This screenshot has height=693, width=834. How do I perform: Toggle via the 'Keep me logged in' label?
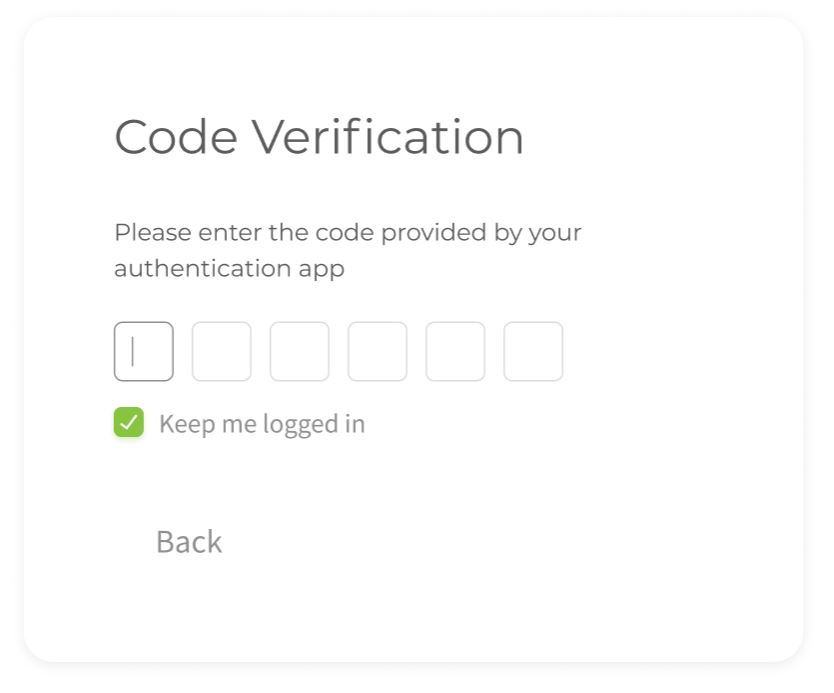tap(262, 424)
